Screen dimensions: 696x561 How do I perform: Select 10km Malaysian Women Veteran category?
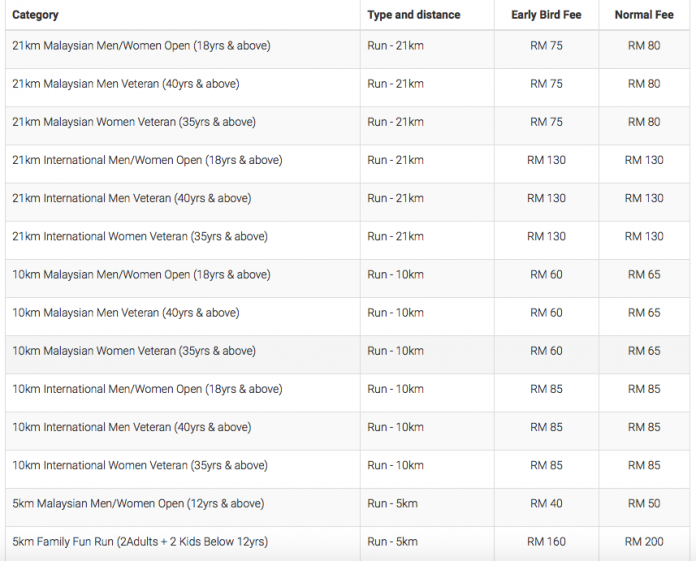click(134, 351)
